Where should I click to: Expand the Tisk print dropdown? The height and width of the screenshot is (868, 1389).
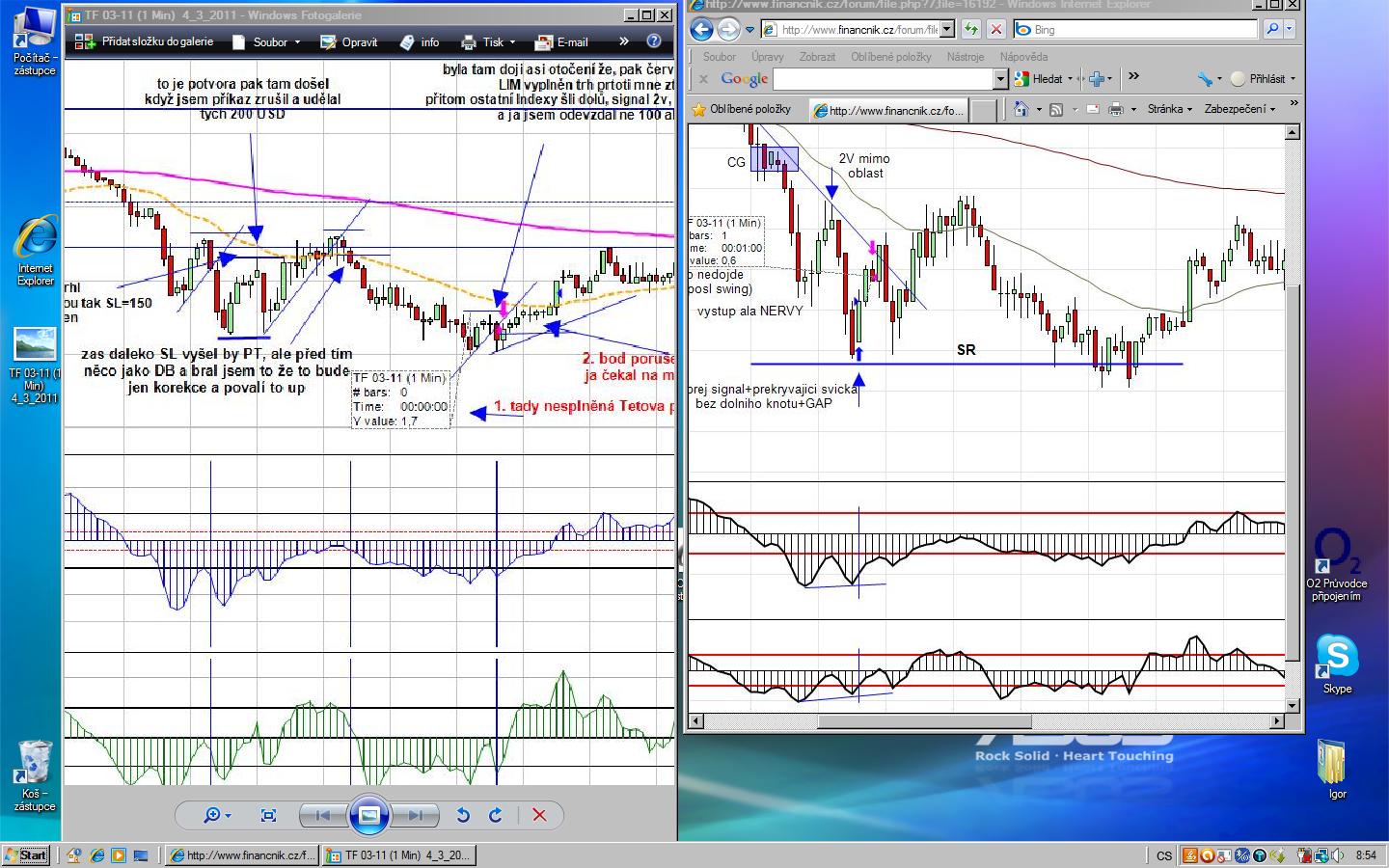[x=488, y=41]
